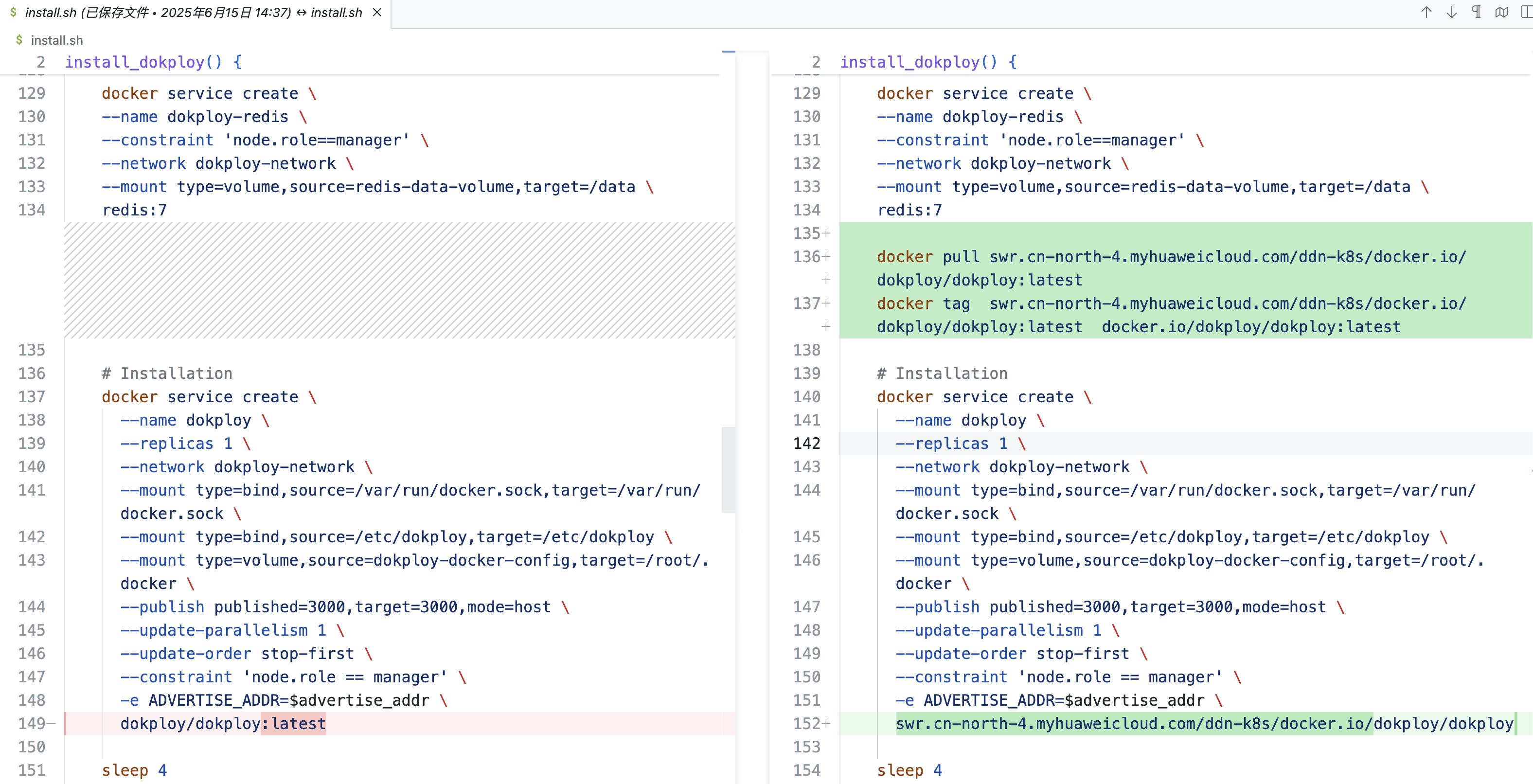Click the hatched empty diff placeholder area

click(399, 281)
